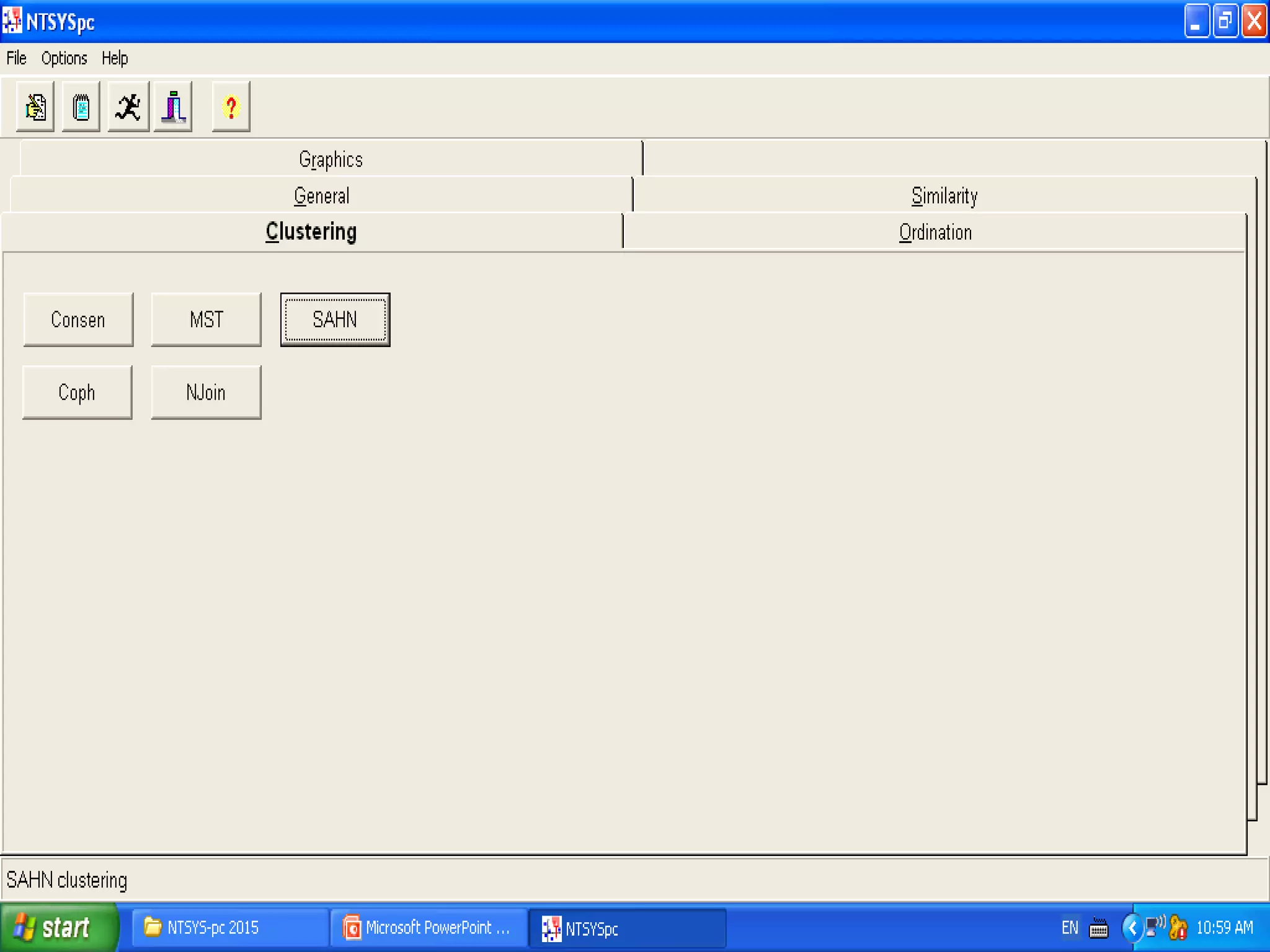Open the Help menu
1270x952 pixels.
click(115, 58)
